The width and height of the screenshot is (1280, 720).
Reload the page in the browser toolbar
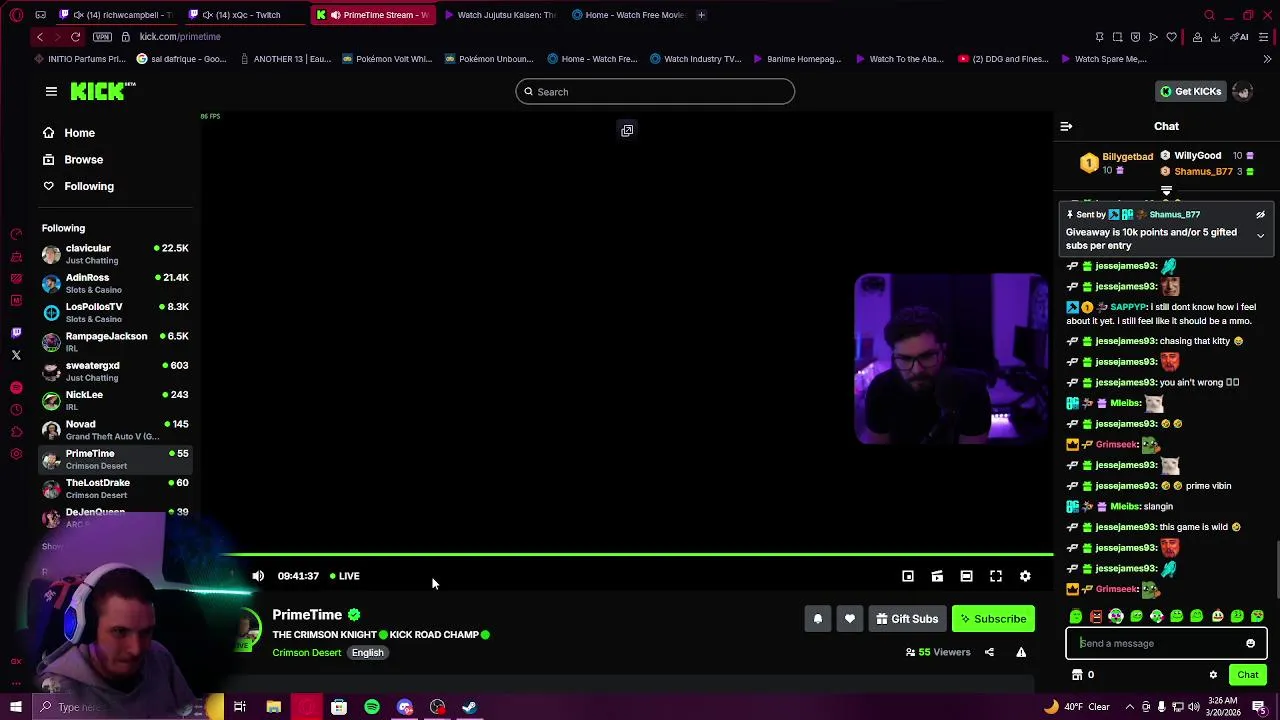[75, 37]
